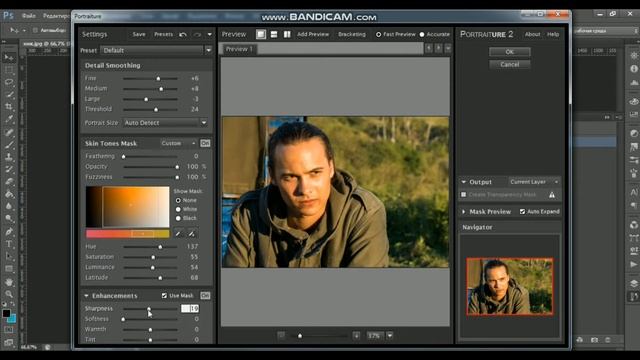This screenshot has height=360, width=640.
Task: Click the OK button
Action: (x=509, y=52)
